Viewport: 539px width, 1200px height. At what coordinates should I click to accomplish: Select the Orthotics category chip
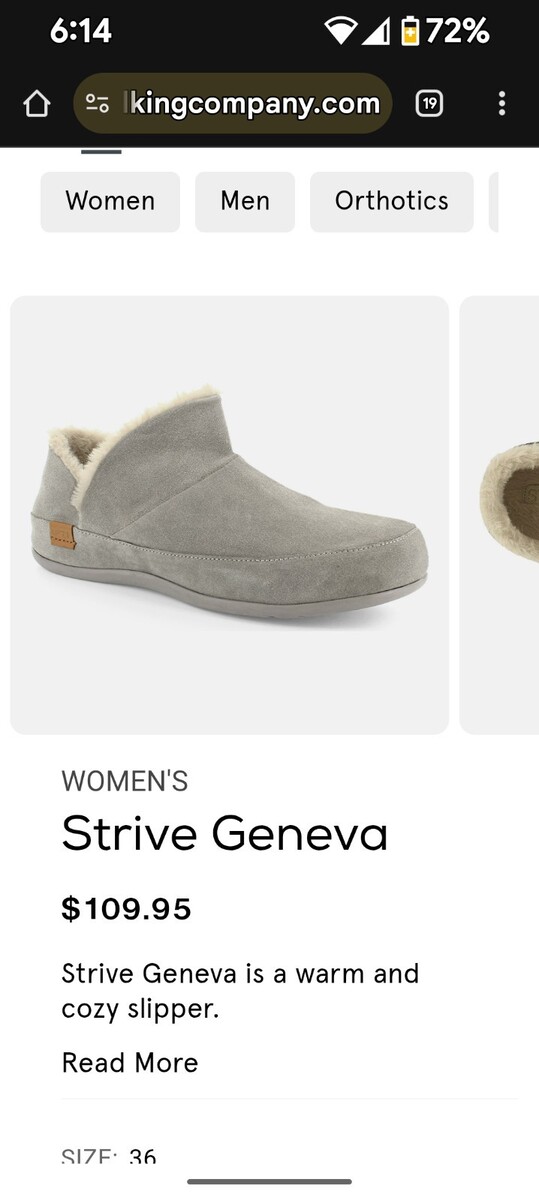pos(391,201)
